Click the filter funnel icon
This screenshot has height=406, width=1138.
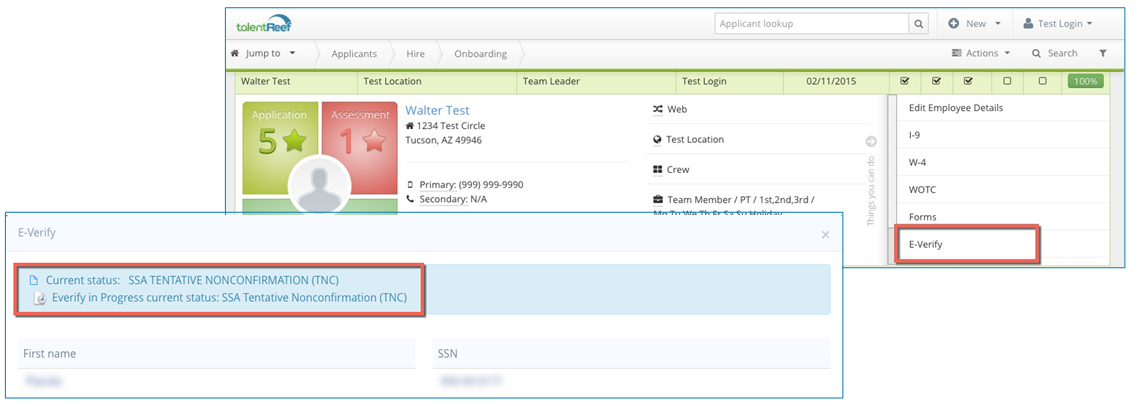(1102, 53)
